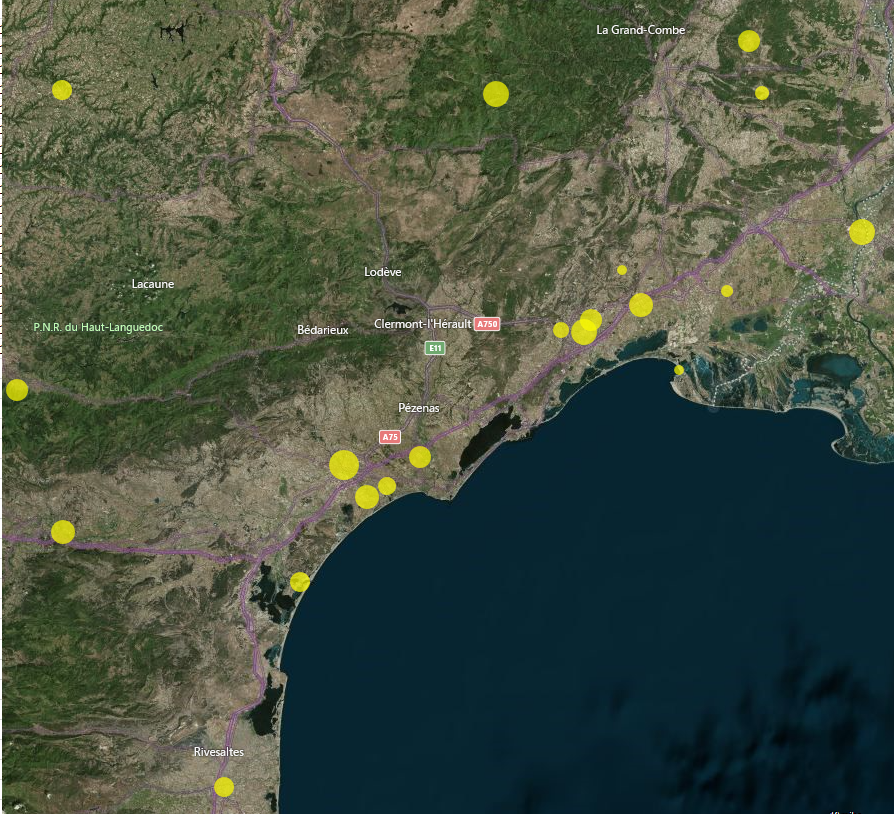
Task: Click the yellow marker near La Grand-Combe
Action: [747, 42]
